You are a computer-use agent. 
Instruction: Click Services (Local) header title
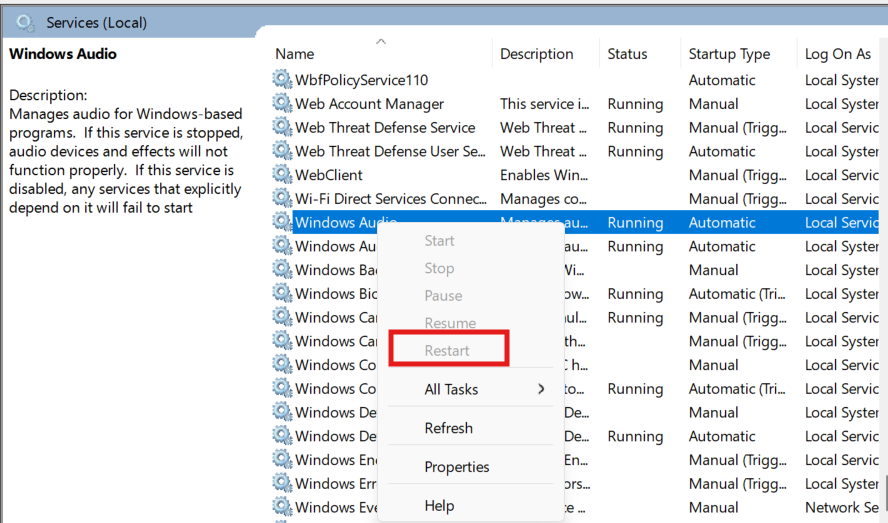point(96,23)
